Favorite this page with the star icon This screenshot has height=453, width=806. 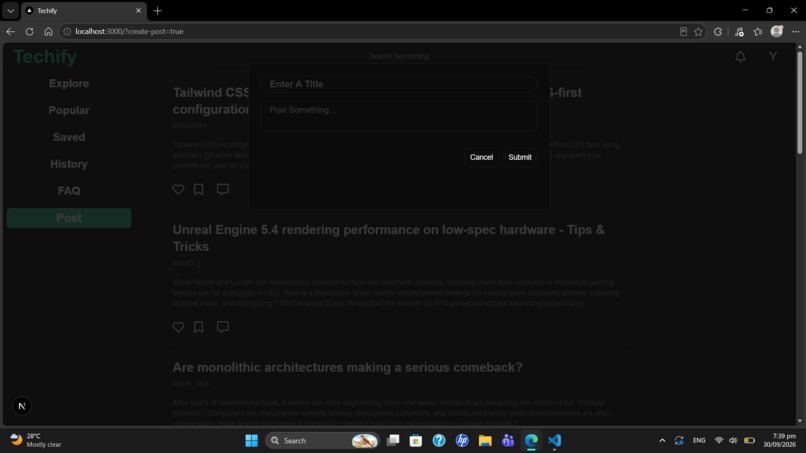[x=698, y=32]
